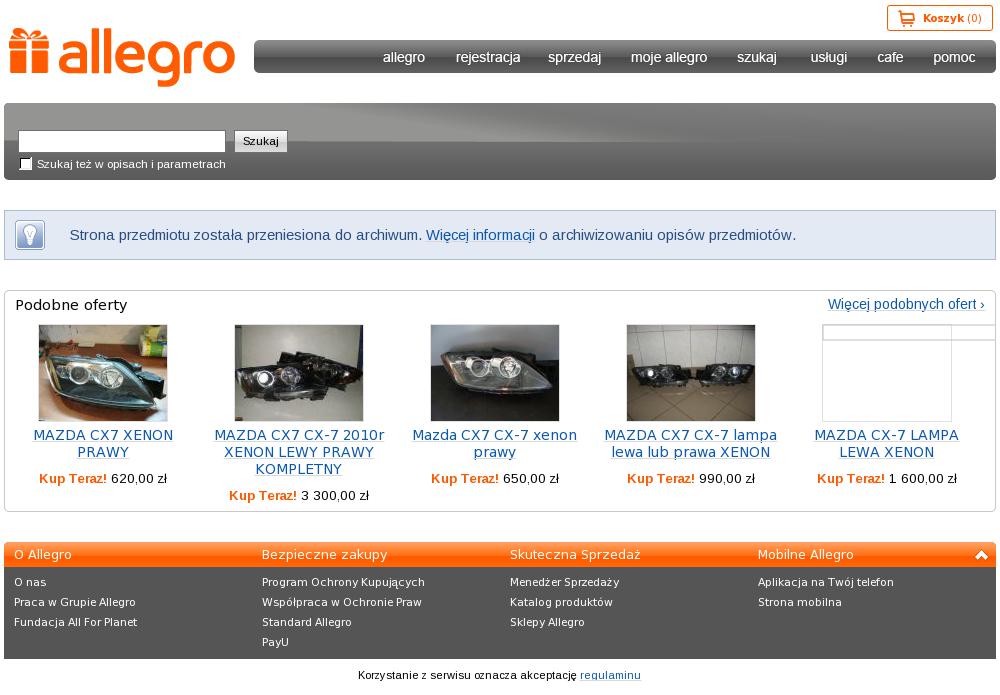Open MAZDA CX7 CX-7 2010r XENON link

point(299,452)
